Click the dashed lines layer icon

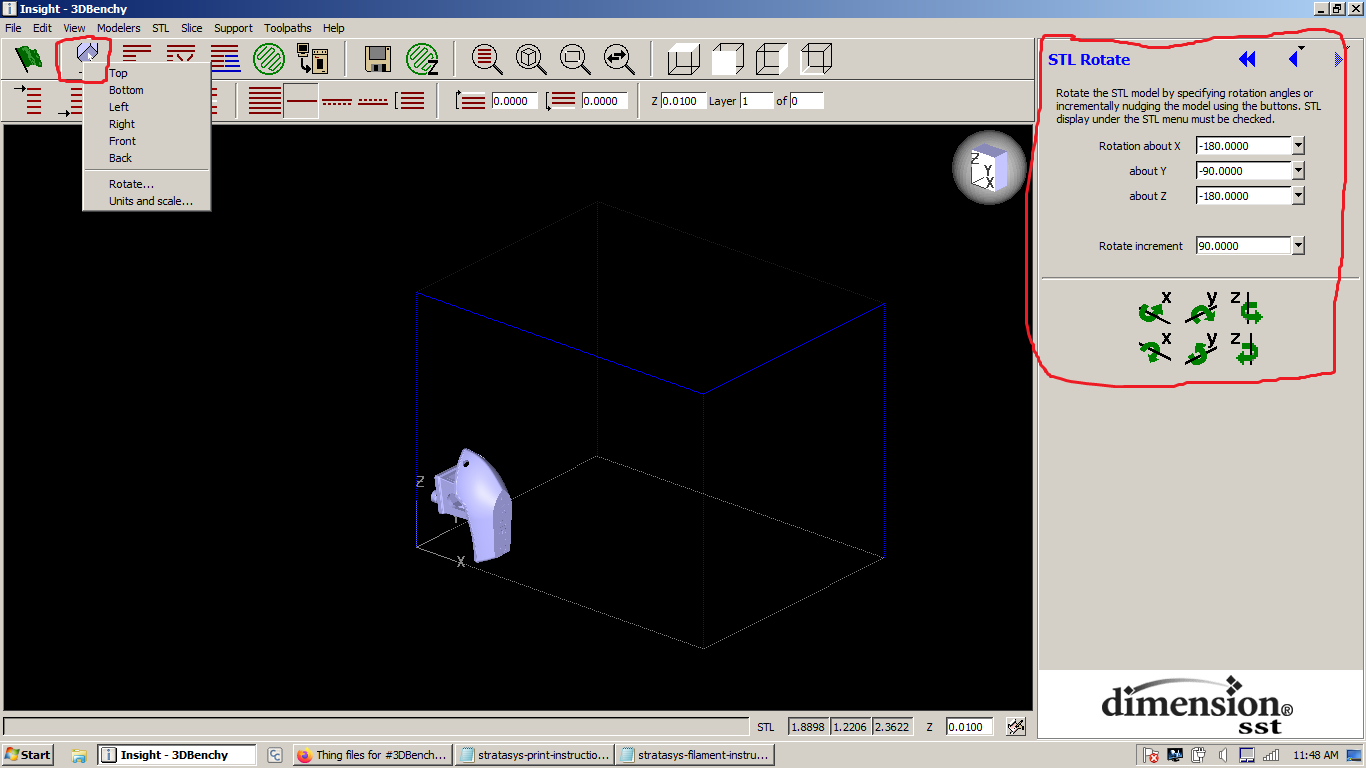337,101
